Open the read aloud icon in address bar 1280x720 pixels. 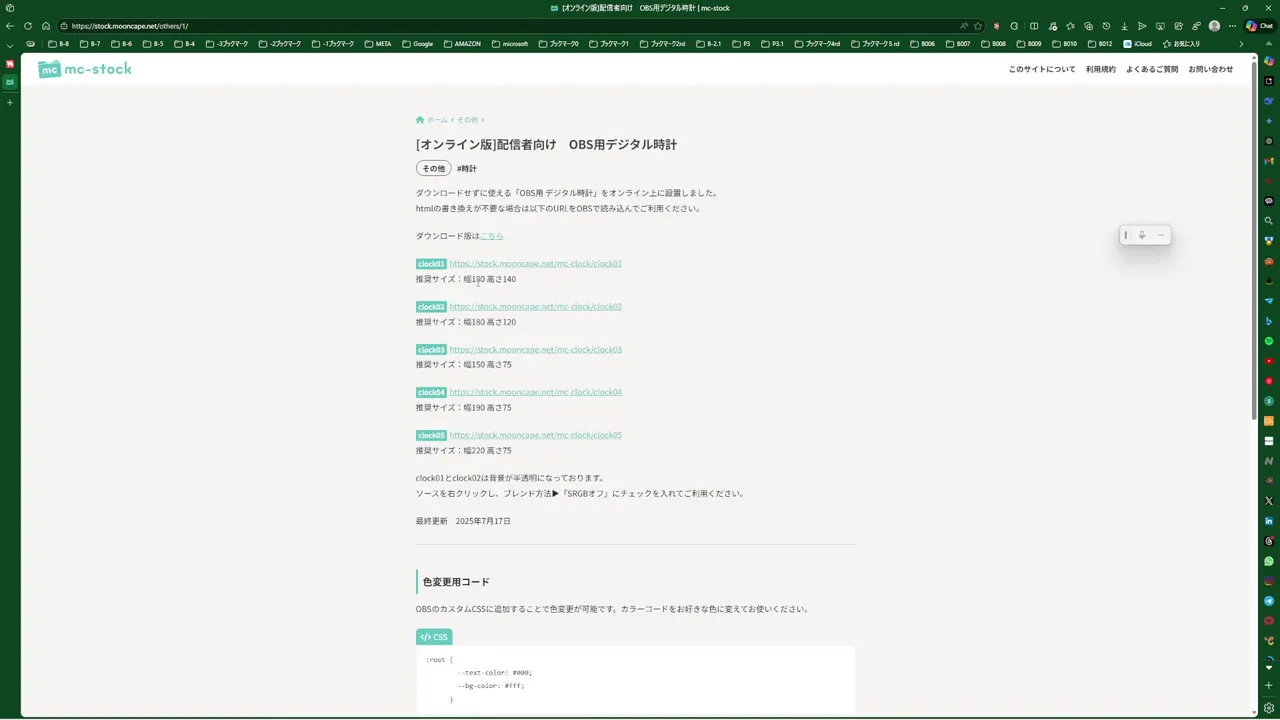(x=964, y=26)
